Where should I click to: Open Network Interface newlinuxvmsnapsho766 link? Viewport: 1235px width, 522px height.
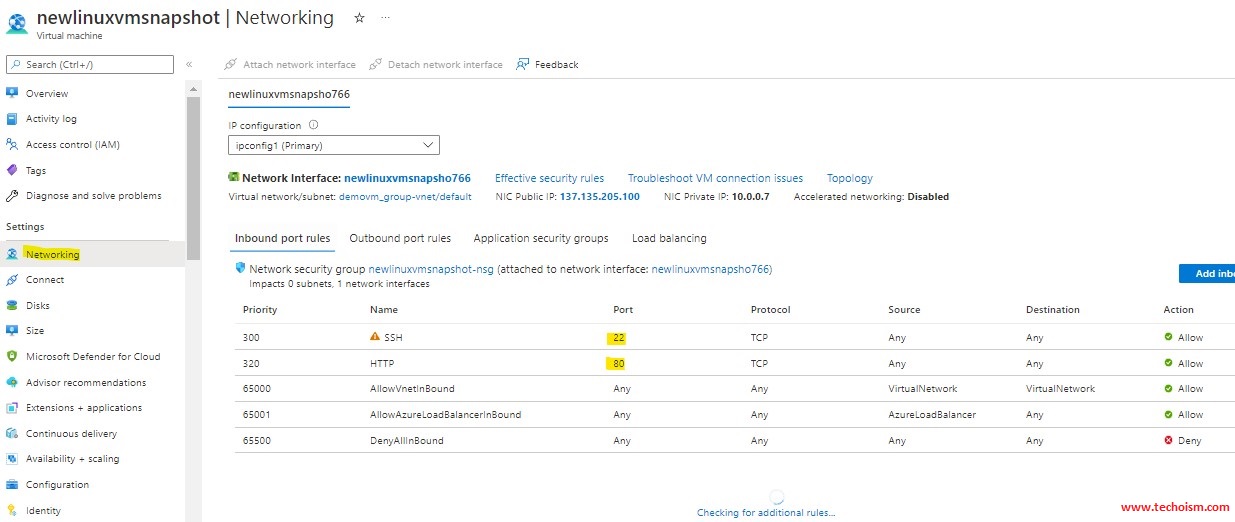tap(407, 178)
